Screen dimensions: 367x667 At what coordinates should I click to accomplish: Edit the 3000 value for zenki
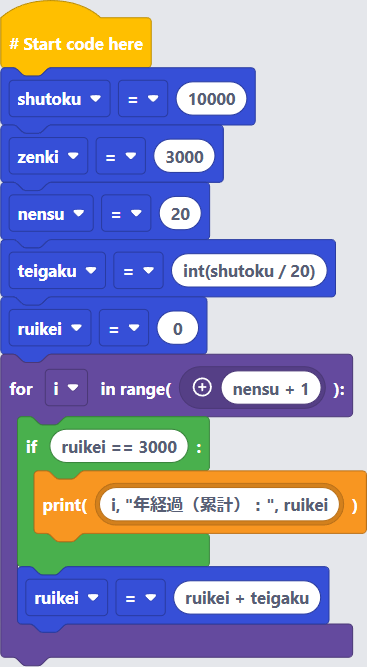pyautogui.click(x=184, y=156)
